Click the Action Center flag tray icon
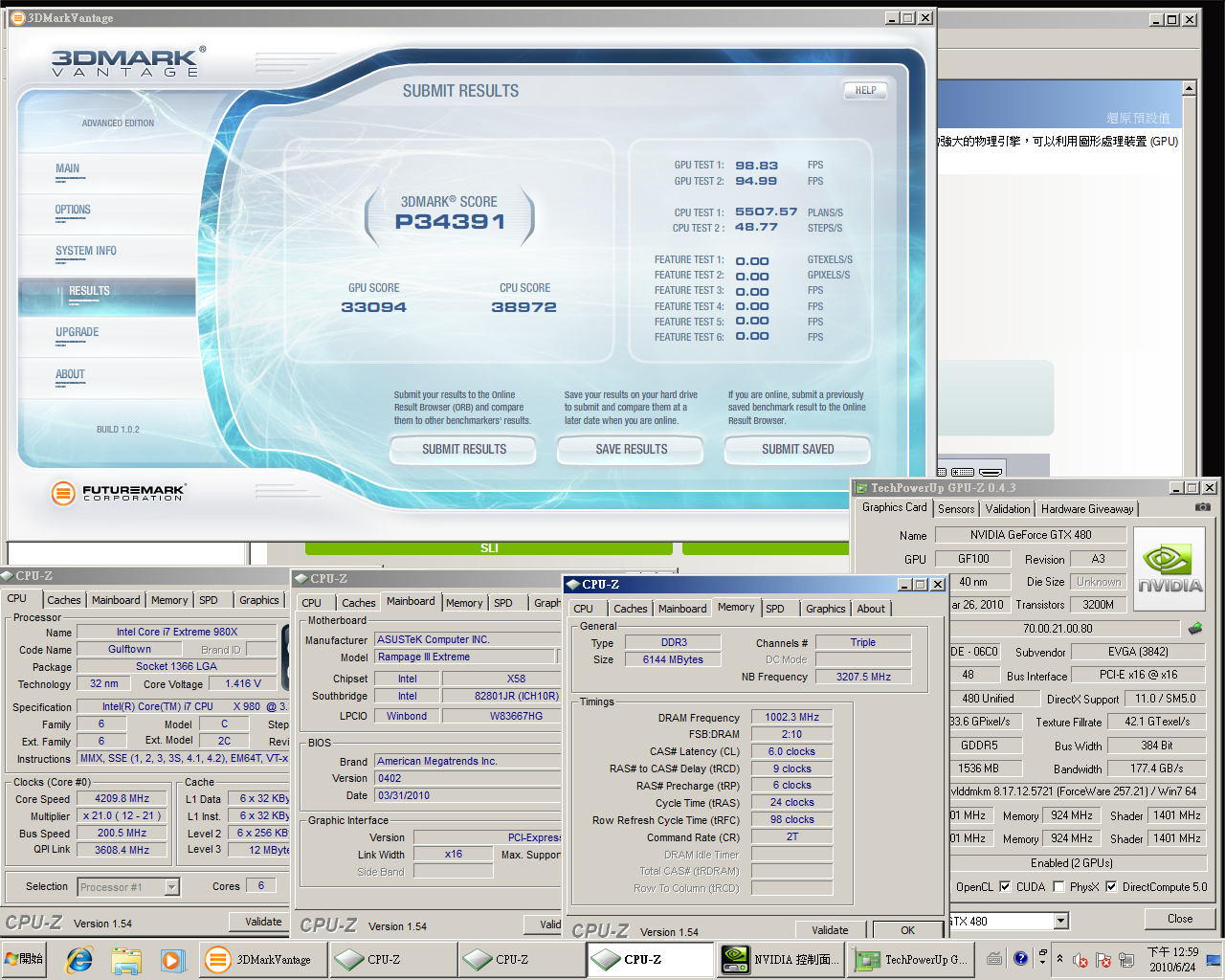Viewport: 1225px width, 980px height. (x=1103, y=960)
